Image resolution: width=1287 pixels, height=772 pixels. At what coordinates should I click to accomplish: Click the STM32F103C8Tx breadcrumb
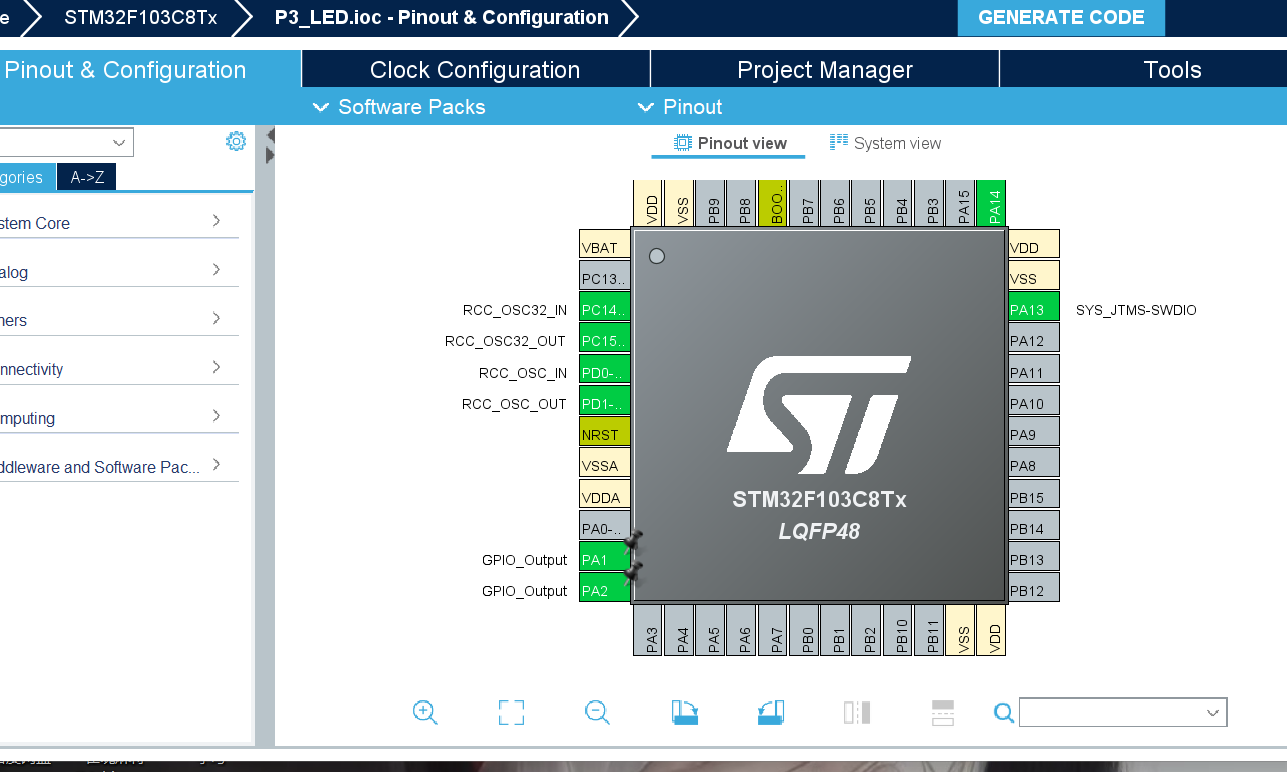[141, 17]
